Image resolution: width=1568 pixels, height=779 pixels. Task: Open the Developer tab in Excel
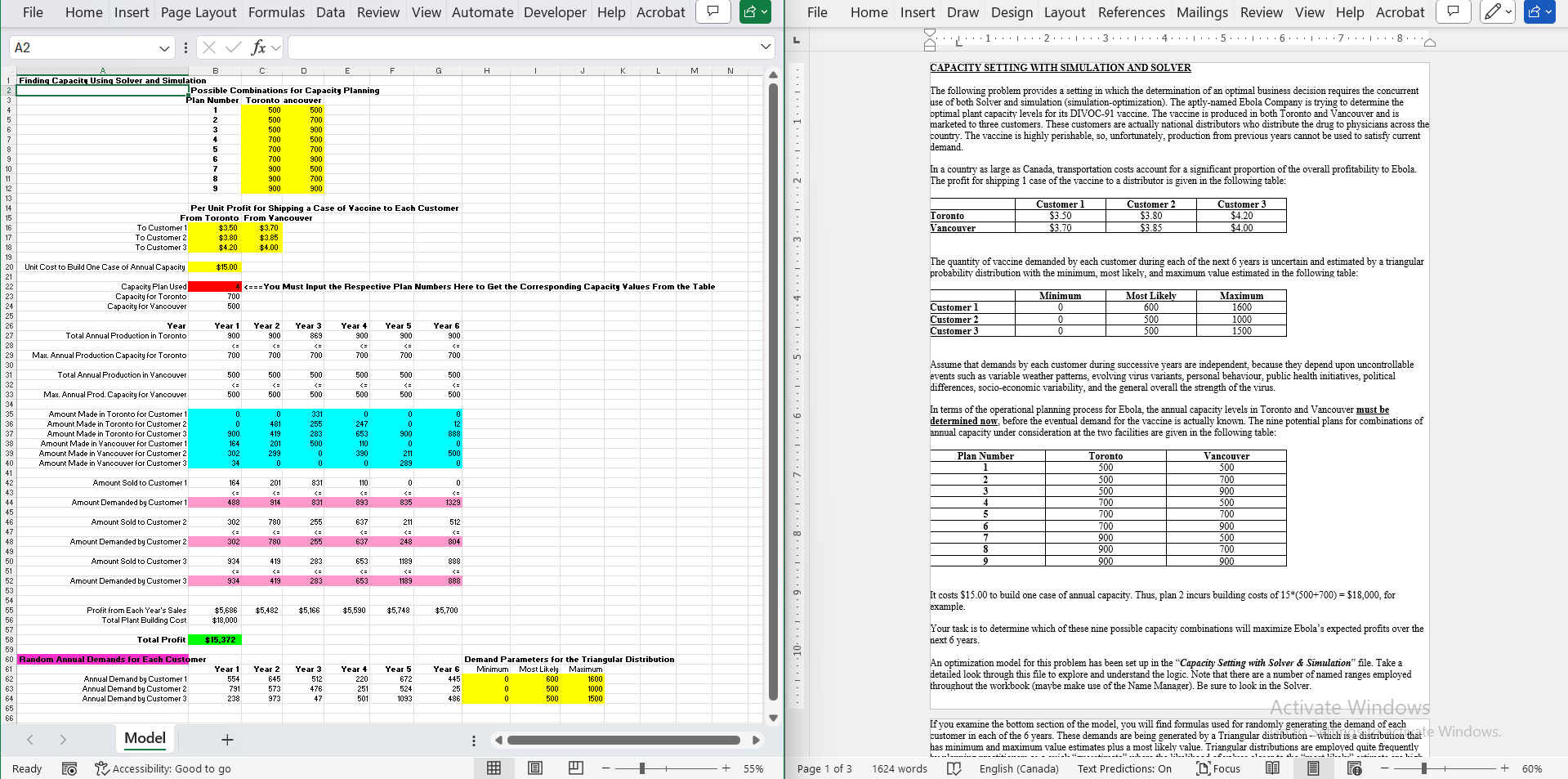tap(555, 12)
